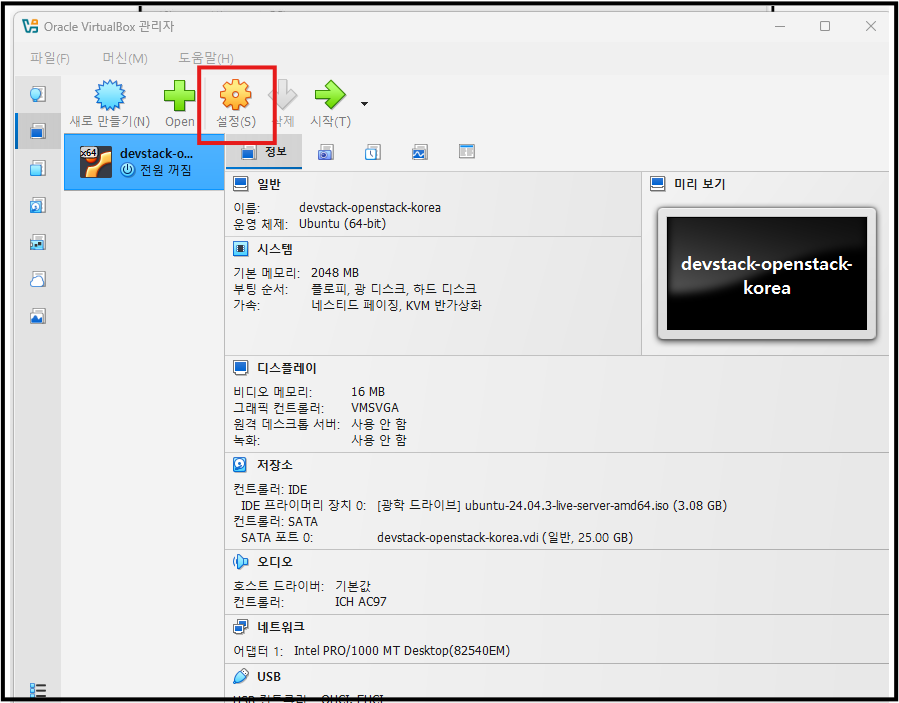Click 사용 안 함 next to 녹화
Image resolution: width=899 pixels, height=703 pixels.
(379, 440)
